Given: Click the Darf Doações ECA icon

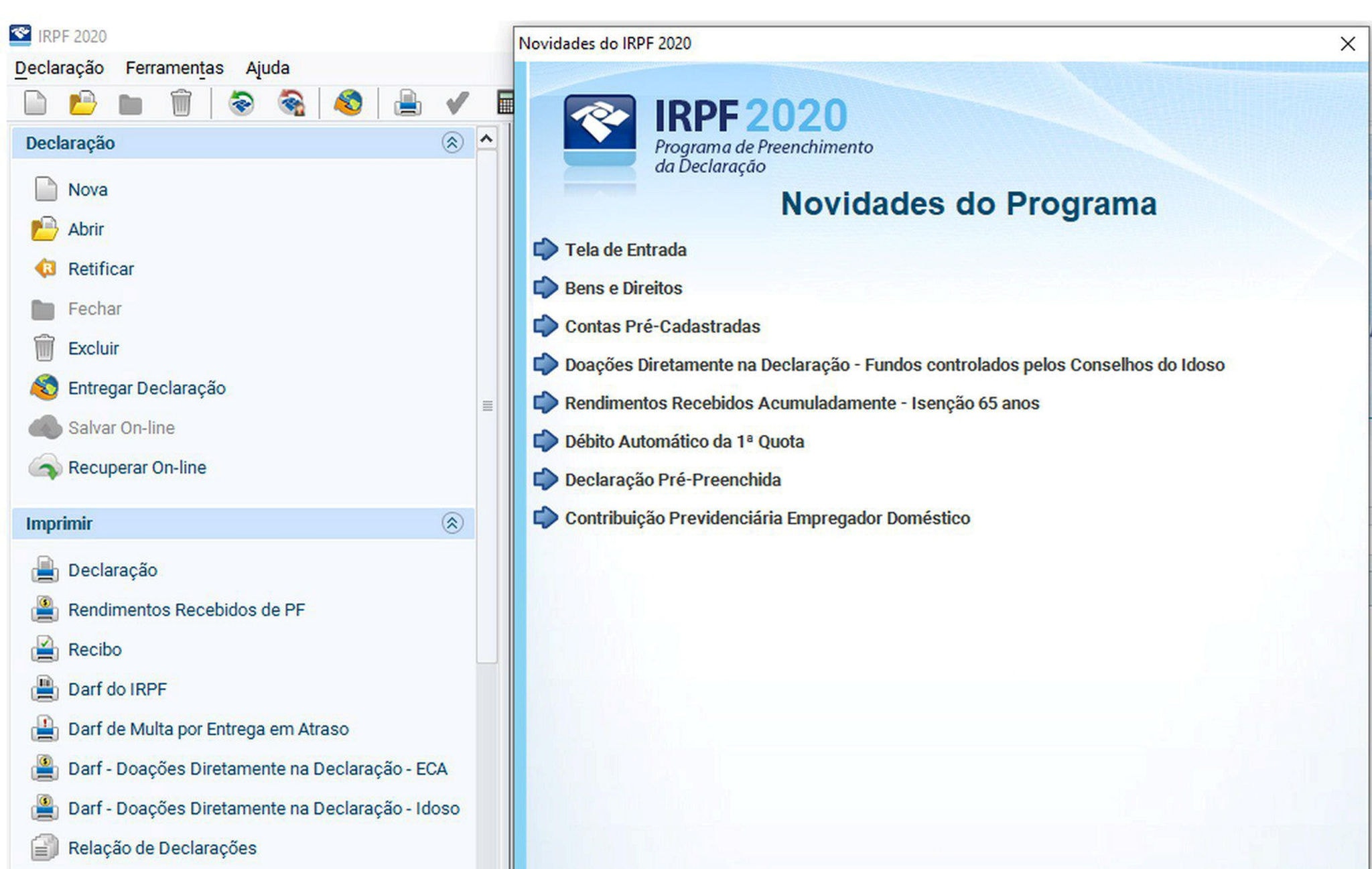Looking at the screenshot, I should 45,768.
